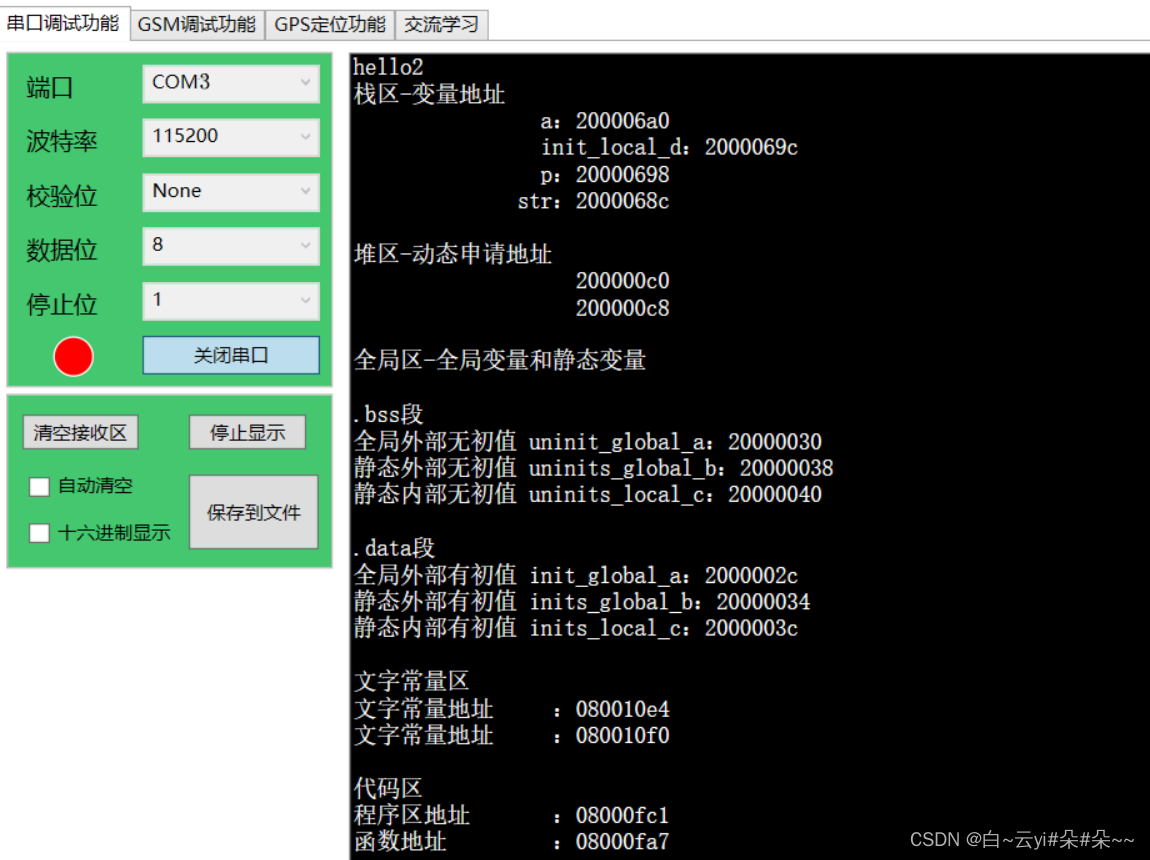Click the .bss段 line
The height and width of the screenshot is (860, 1150).
point(388,414)
